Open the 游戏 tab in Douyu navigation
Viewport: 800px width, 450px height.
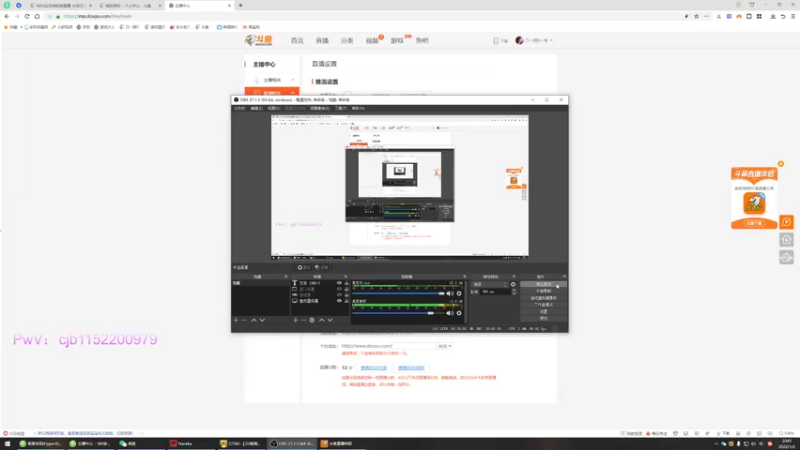[x=397, y=41]
